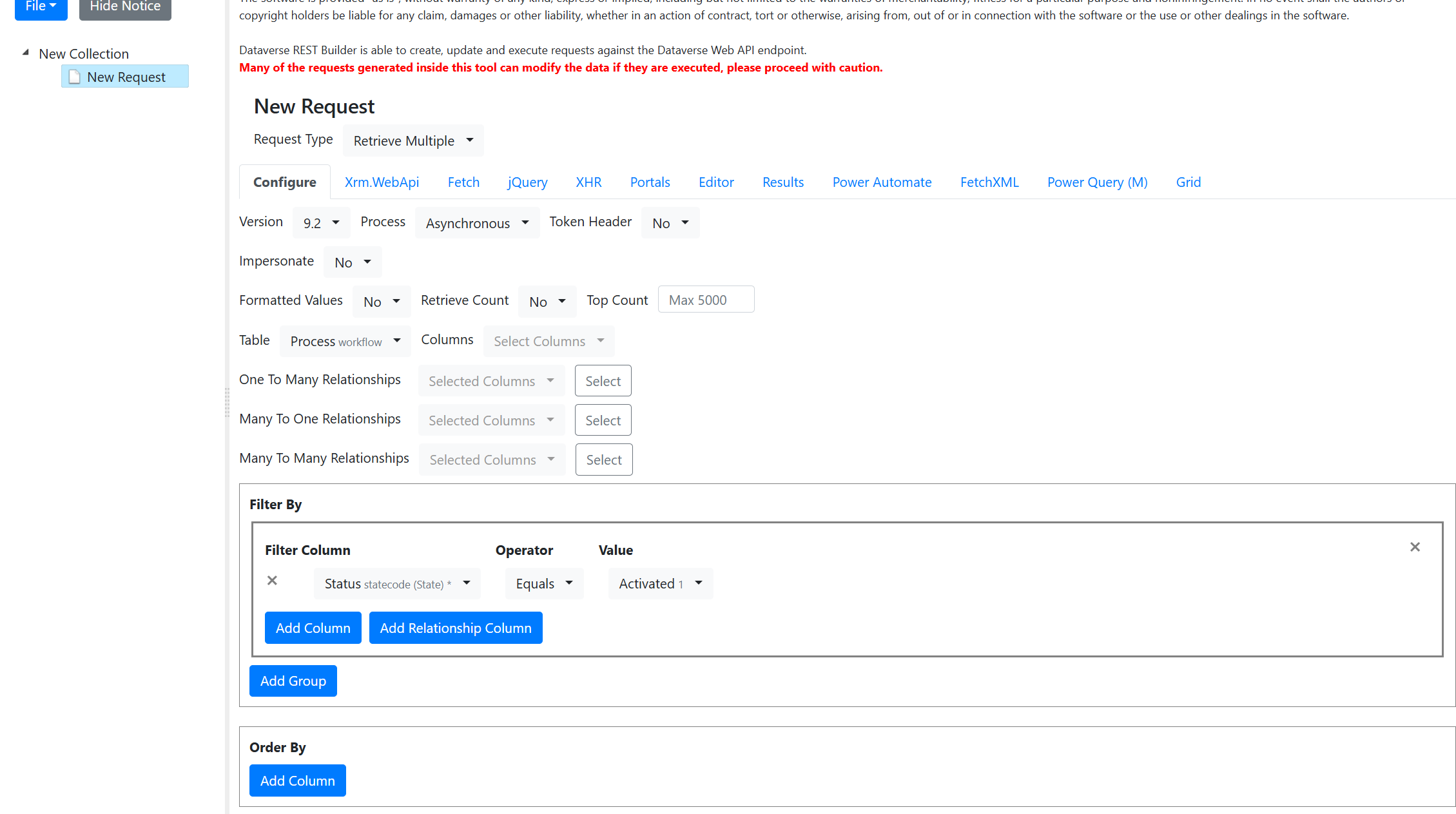Viewport: 1456px width, 814px height.
Task: Change the Process Asynchronous dropdown
Action: (x=477, y=223)
